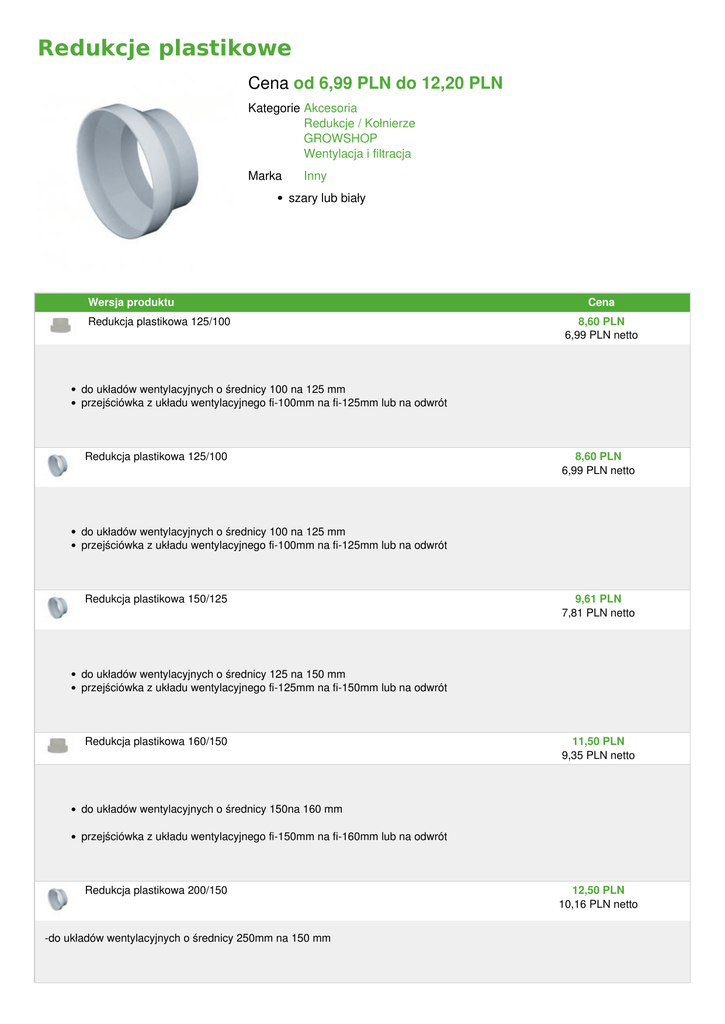Open the Wentylacja i filtracja link
Image resolution: width=725 pixels, height=1024 pixels.
357,154
